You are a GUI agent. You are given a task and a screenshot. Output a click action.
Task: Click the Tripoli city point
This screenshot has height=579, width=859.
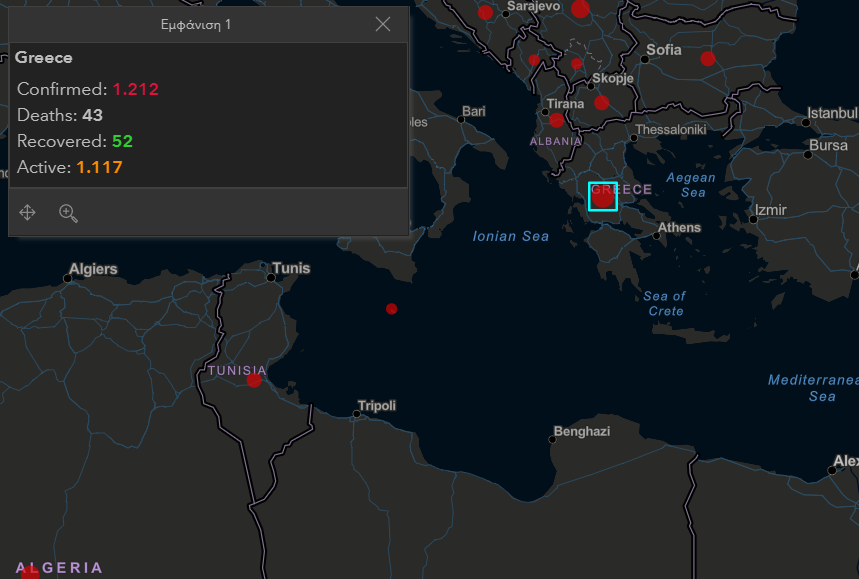coord(357,414)
